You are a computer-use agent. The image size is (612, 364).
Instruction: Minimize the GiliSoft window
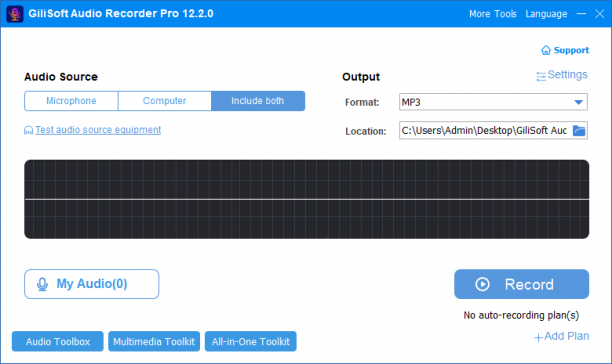581,14
